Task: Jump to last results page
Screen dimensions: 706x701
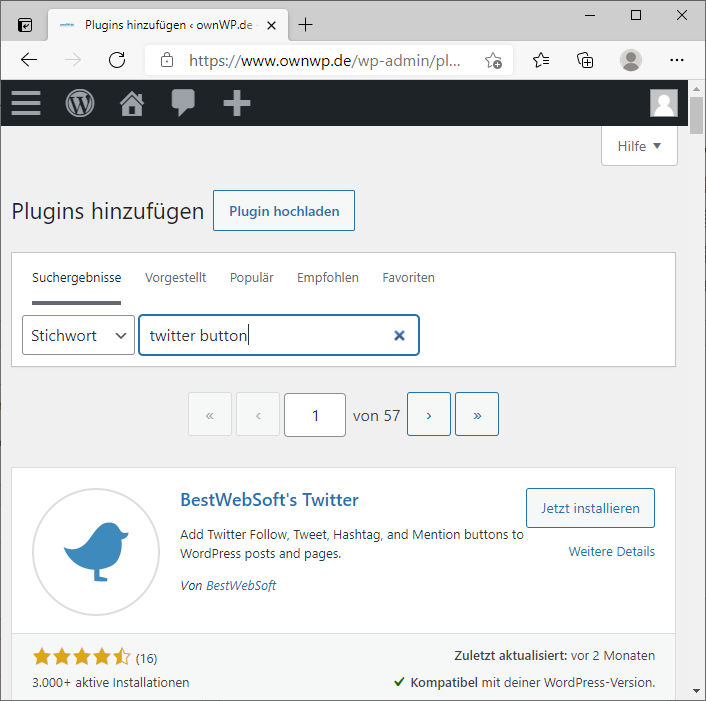Action: [477, 414]
